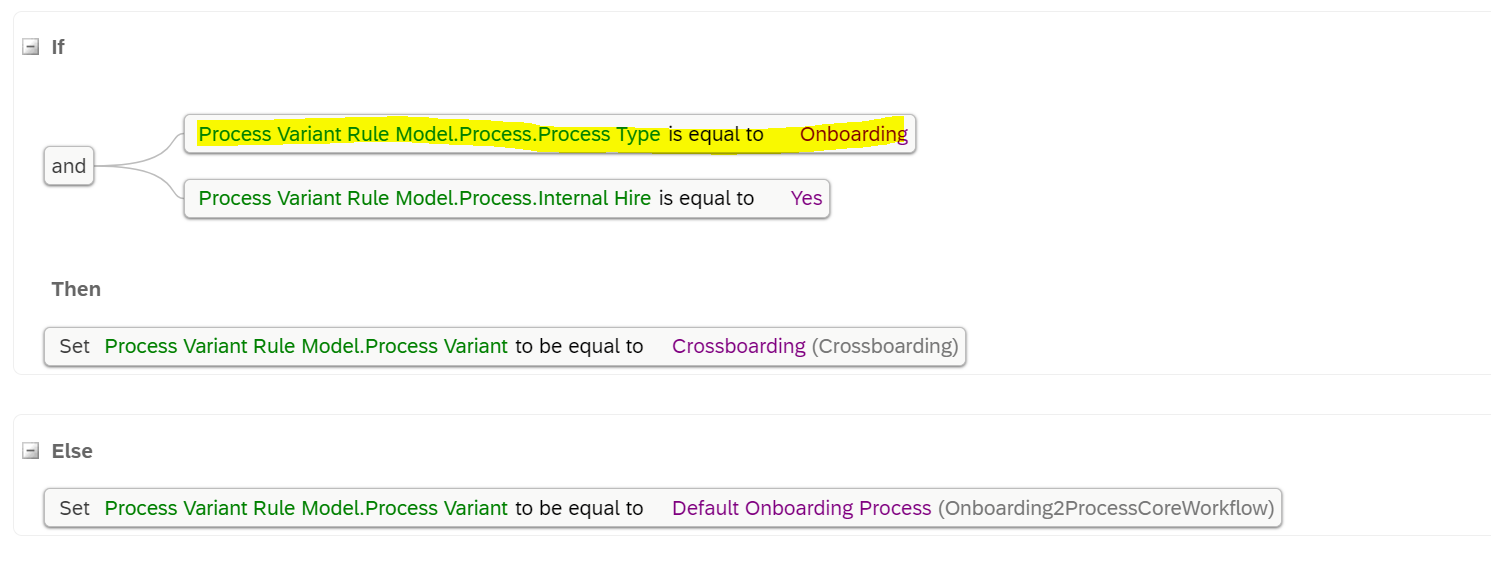Click 'Set' in the Then action
Viewport: 1491px width, 586px height.
point(74,346)
